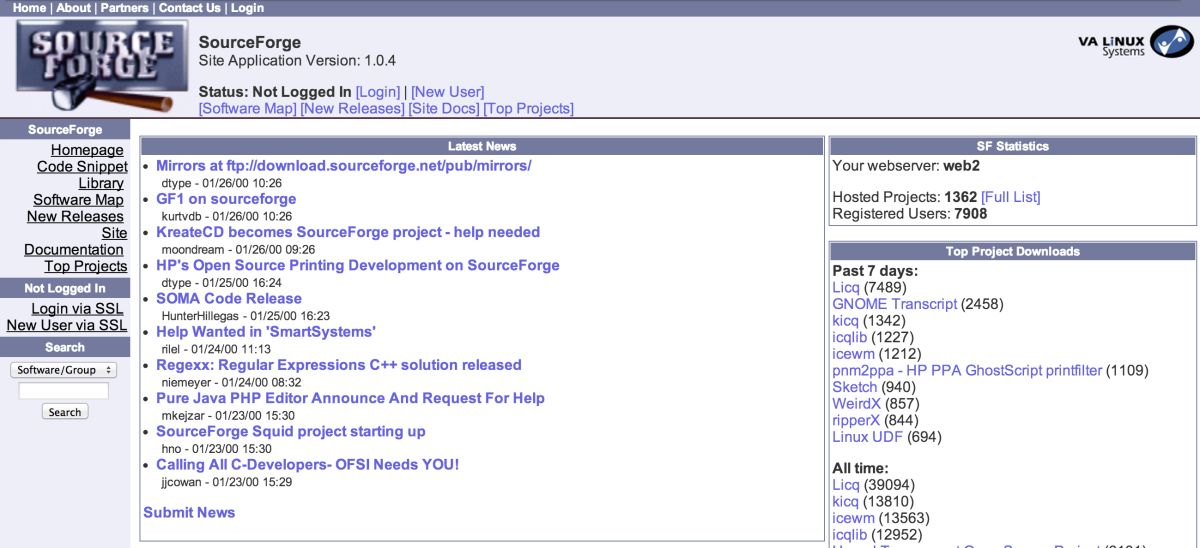The image size is (1200, 548).
Task: Open Help Wanted in 'SmartSystems' news
Action: (266, 331)
